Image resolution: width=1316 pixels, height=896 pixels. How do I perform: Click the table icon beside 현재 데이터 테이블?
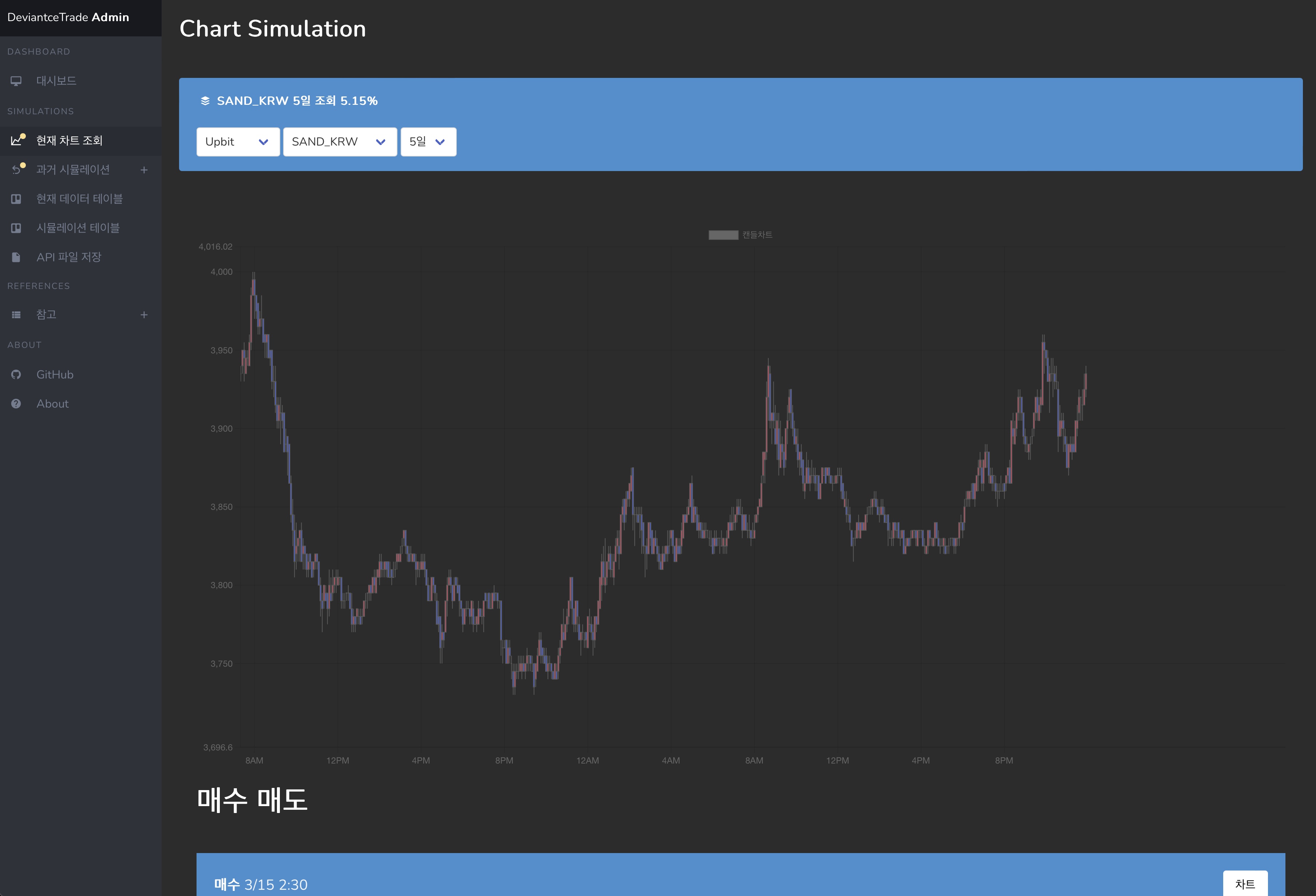16,199
